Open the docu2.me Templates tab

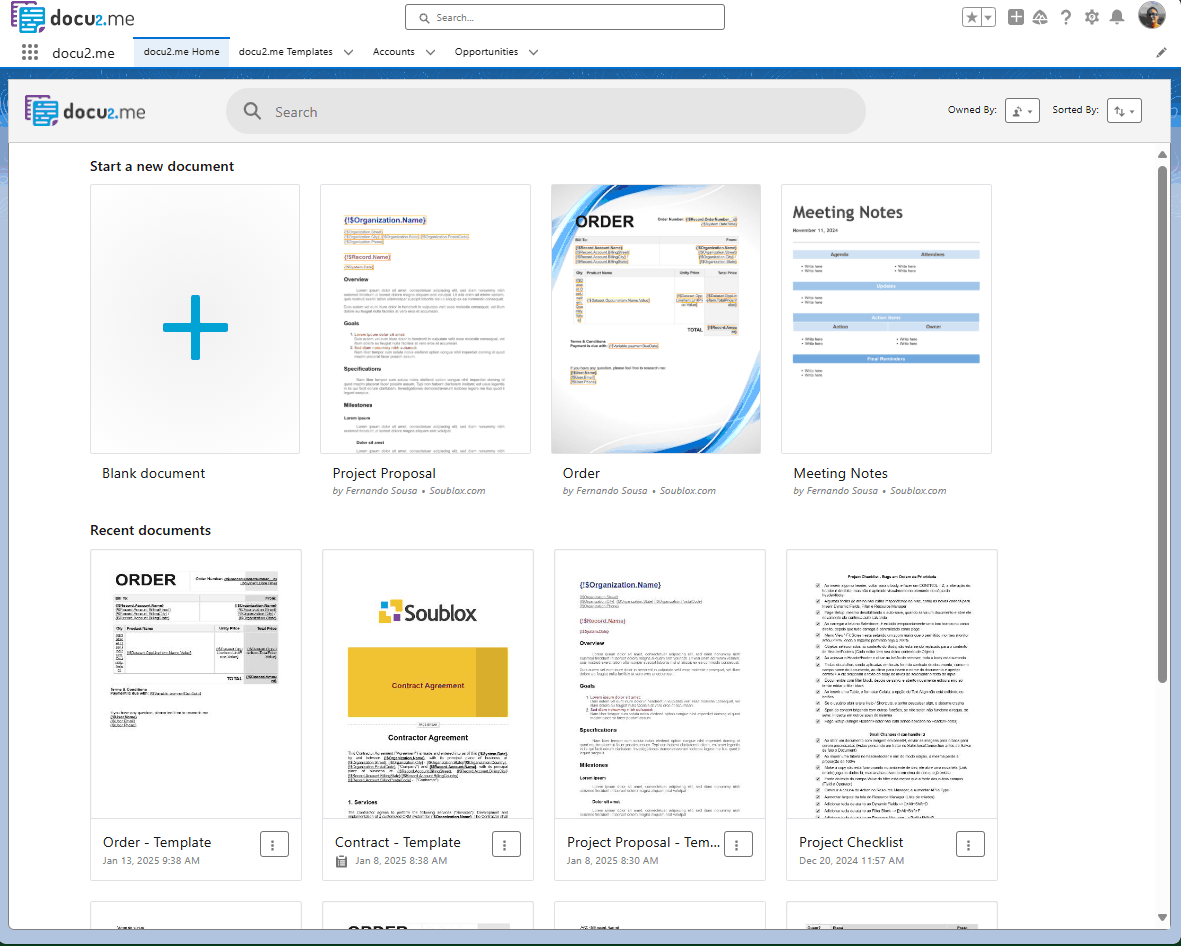285,52
